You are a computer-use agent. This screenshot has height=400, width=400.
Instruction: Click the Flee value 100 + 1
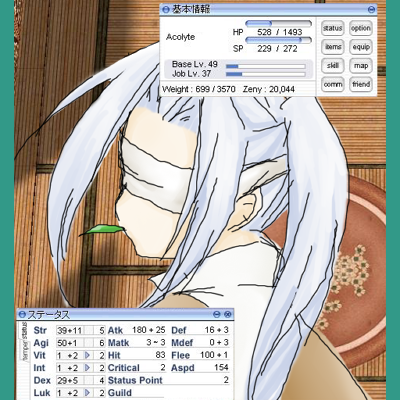214,355
